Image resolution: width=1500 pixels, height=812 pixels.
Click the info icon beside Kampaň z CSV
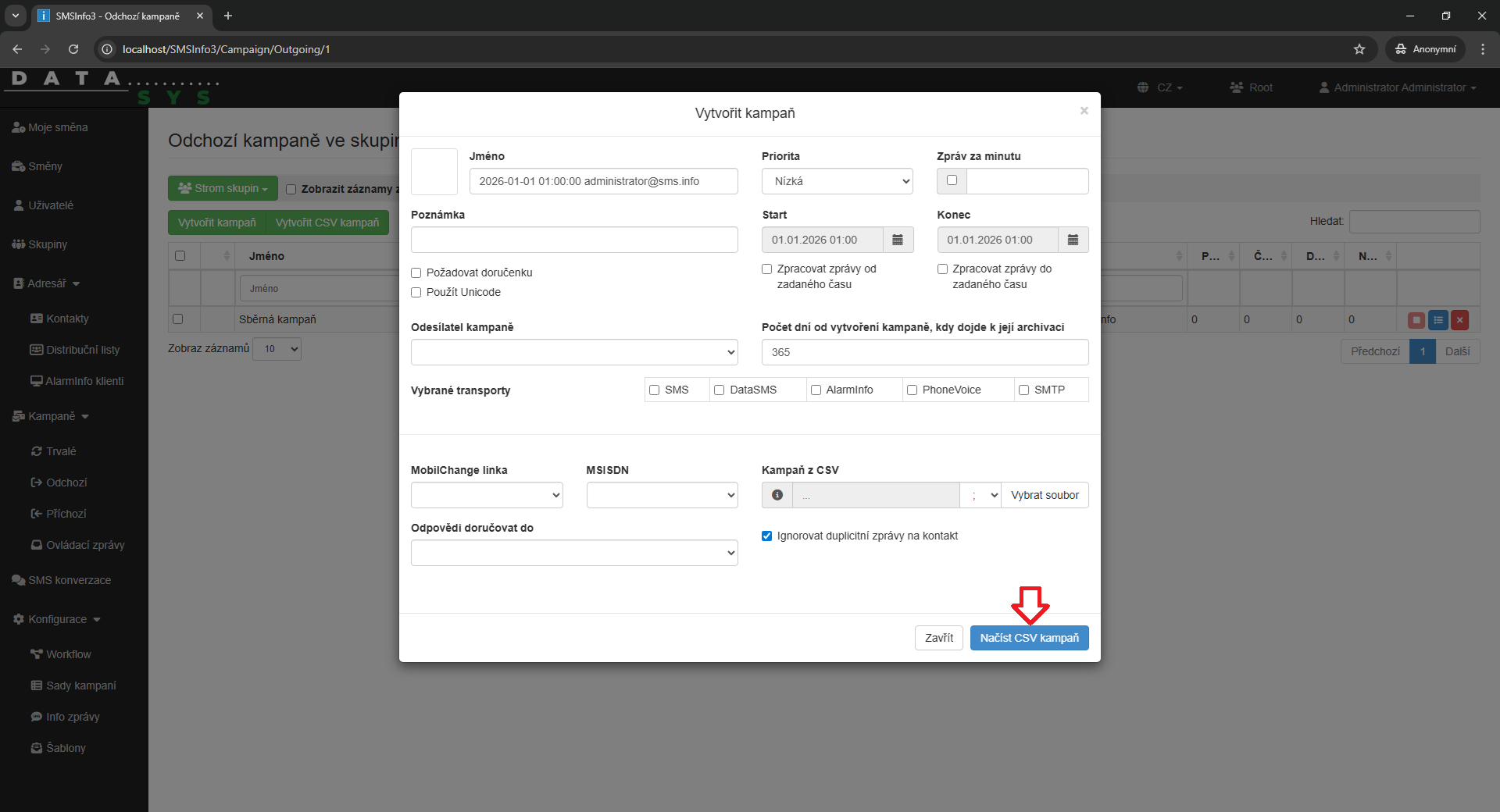(x=777, y=495)
